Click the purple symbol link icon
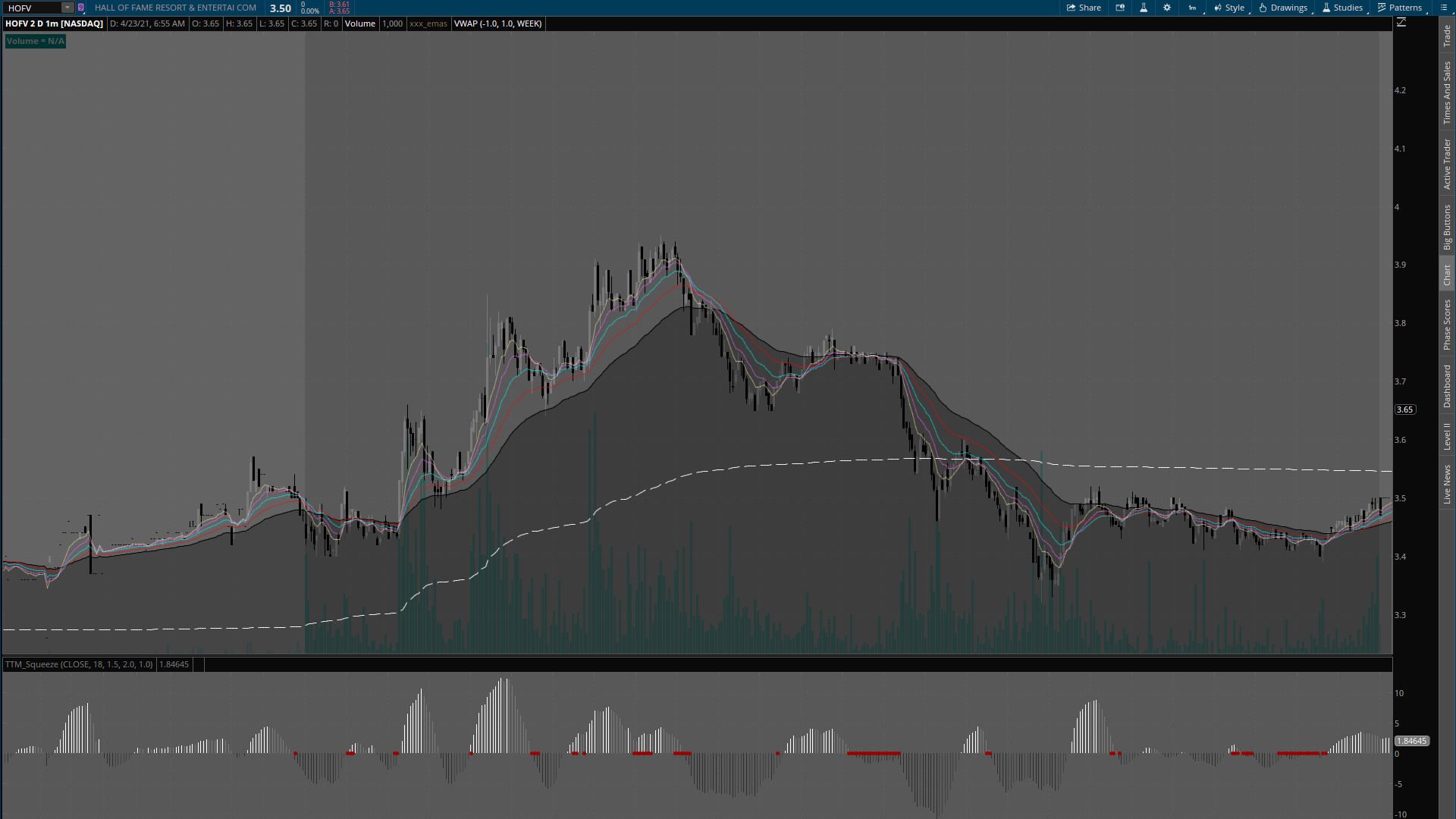The height and width of the screenshot is (819, 1456). tap(81, 8)
